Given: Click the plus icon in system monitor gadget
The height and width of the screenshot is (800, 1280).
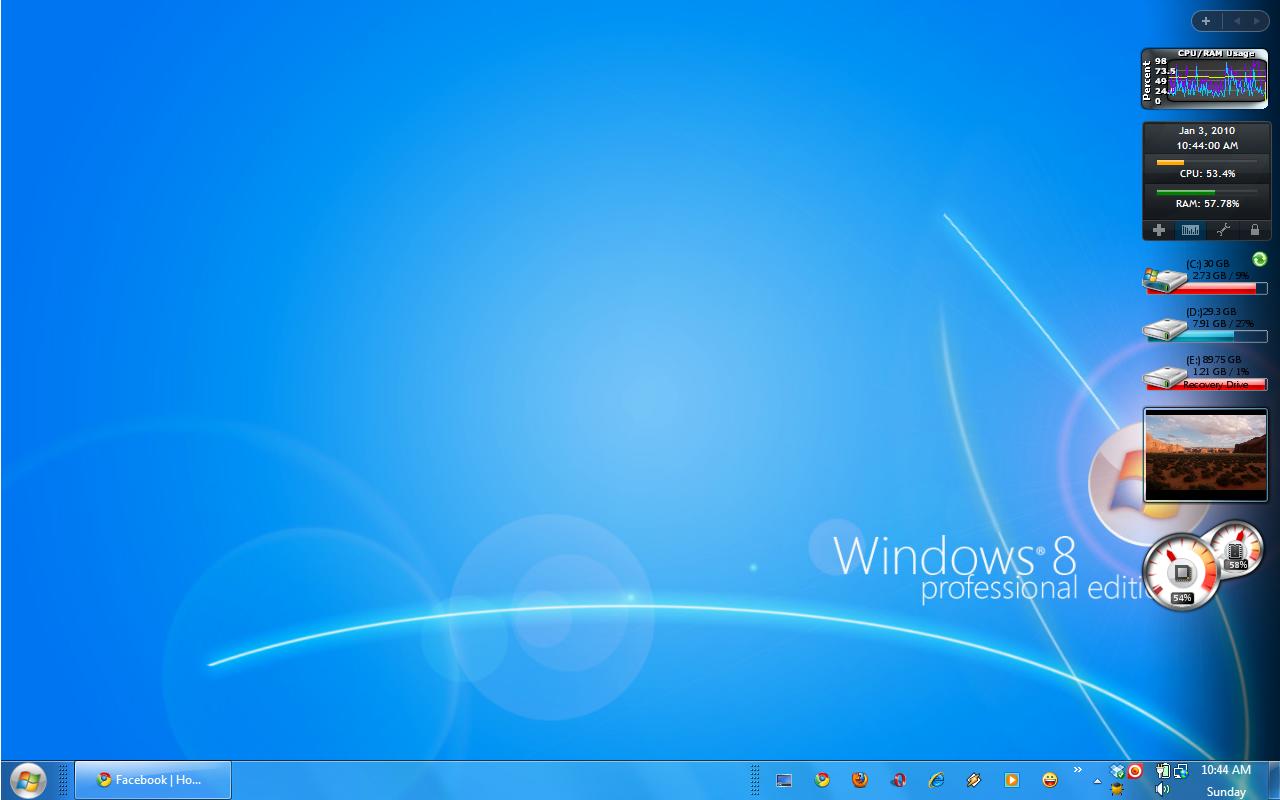Looking at the screenshot, I should pyautogui.click(x=1159, y=230).
